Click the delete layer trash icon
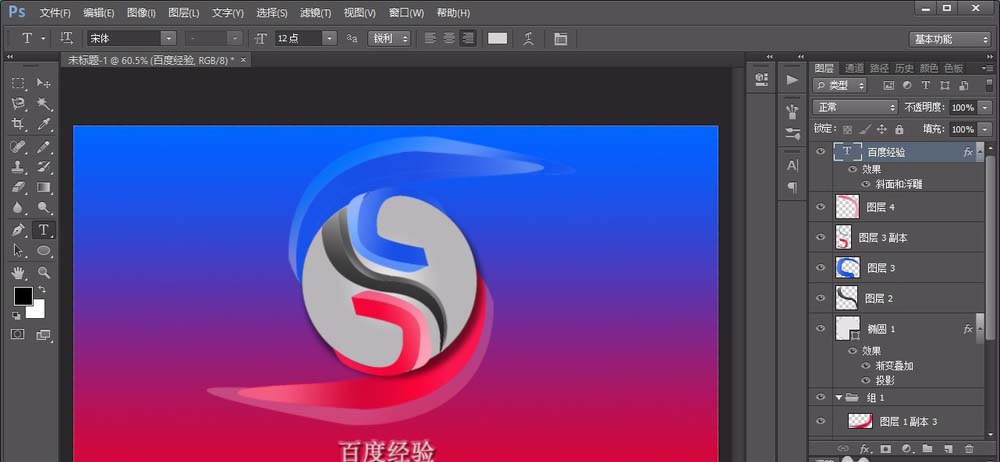This screenshot has width=1000, height=462. pos(968,449)
